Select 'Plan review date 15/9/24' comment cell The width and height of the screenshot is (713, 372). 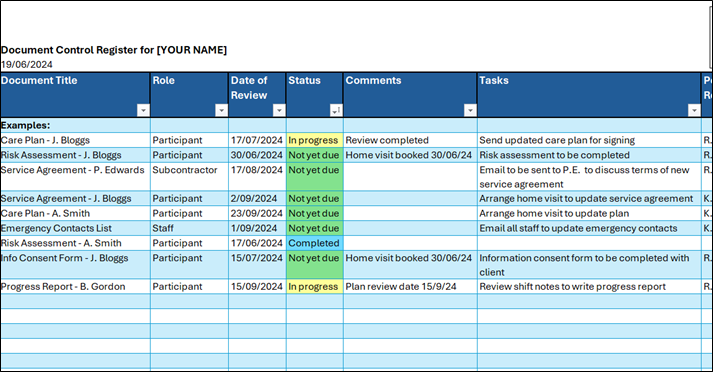coord(410,287)
